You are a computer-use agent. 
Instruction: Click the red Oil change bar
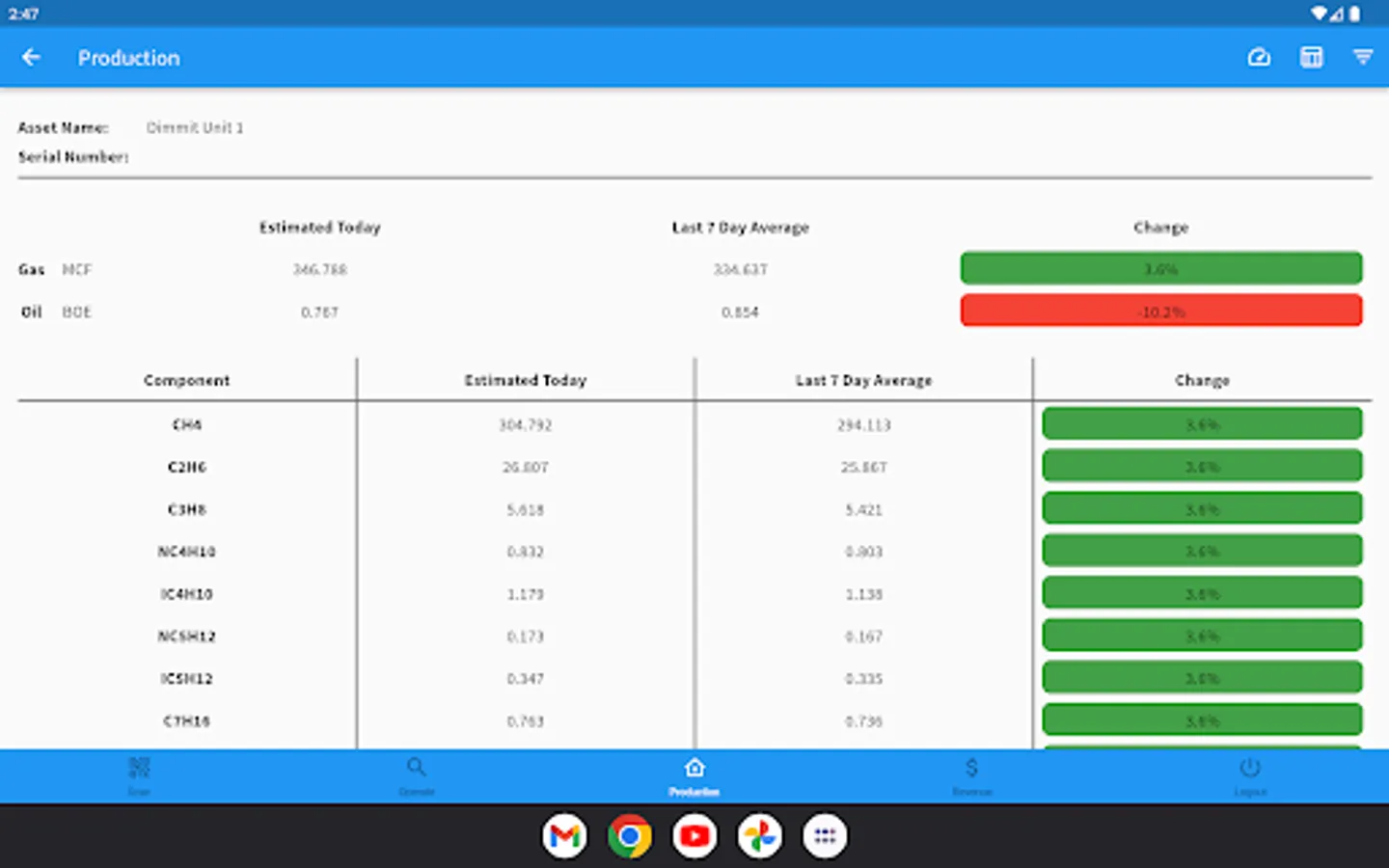pos(1161,311)
